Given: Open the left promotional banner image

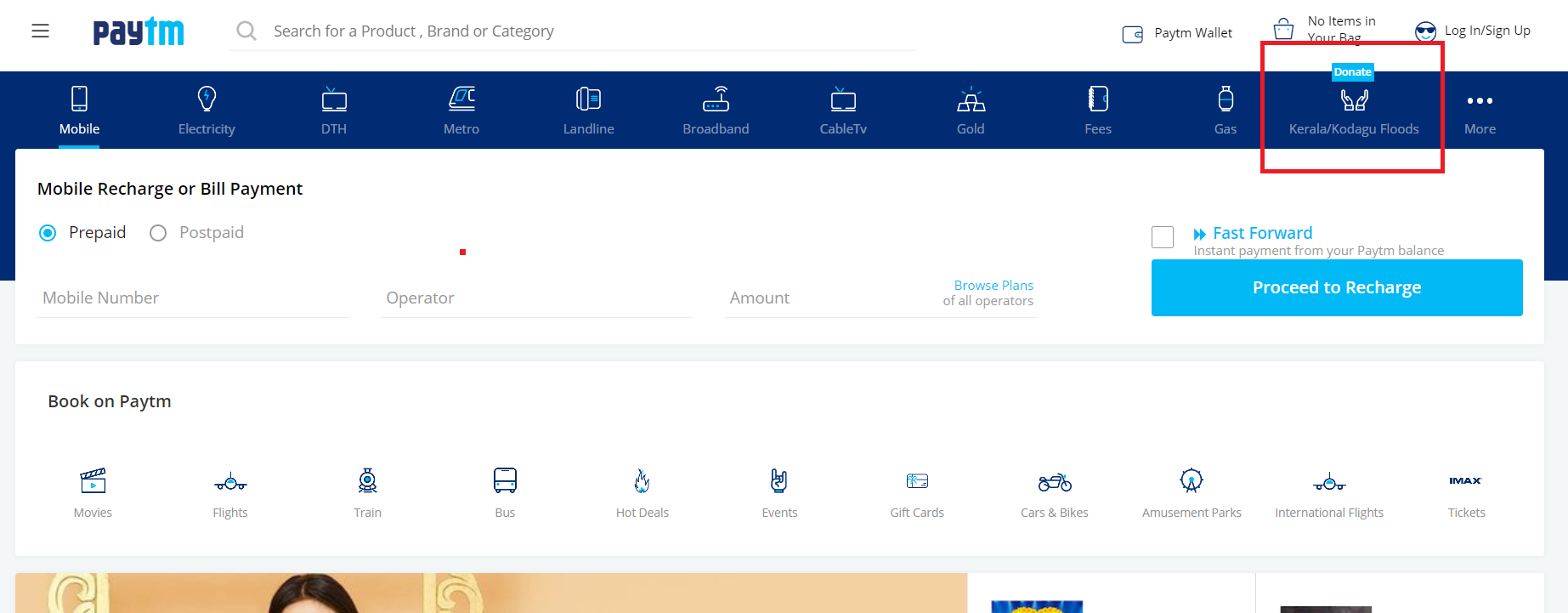Looking at the screenshot, I should (491, 593).
